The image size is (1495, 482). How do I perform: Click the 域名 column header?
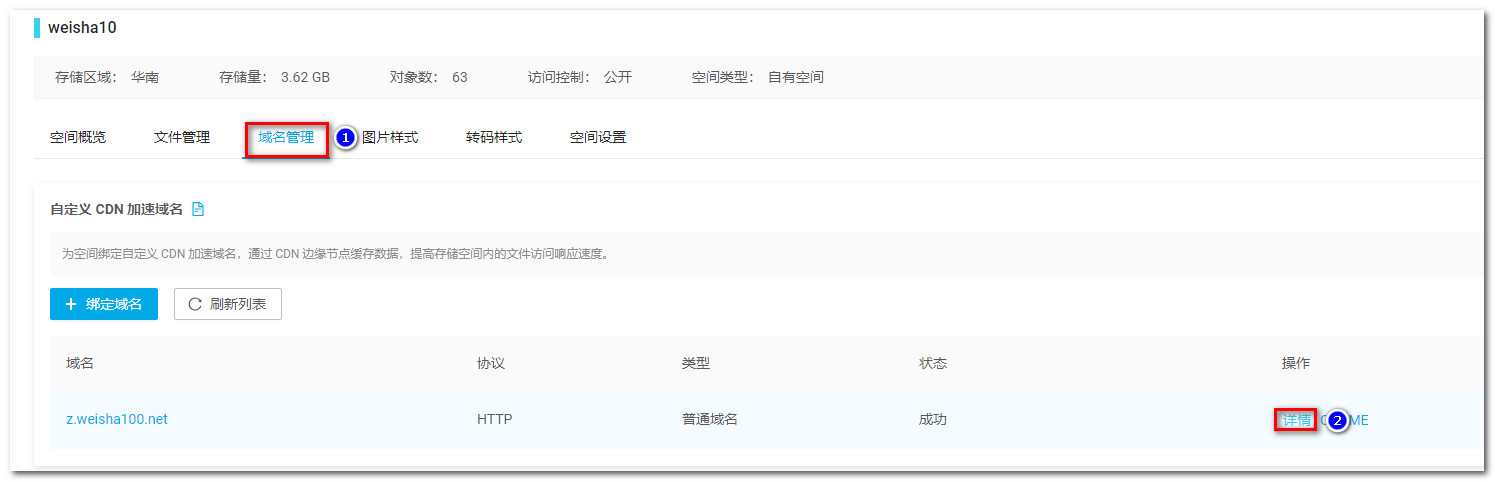(80, 363)
